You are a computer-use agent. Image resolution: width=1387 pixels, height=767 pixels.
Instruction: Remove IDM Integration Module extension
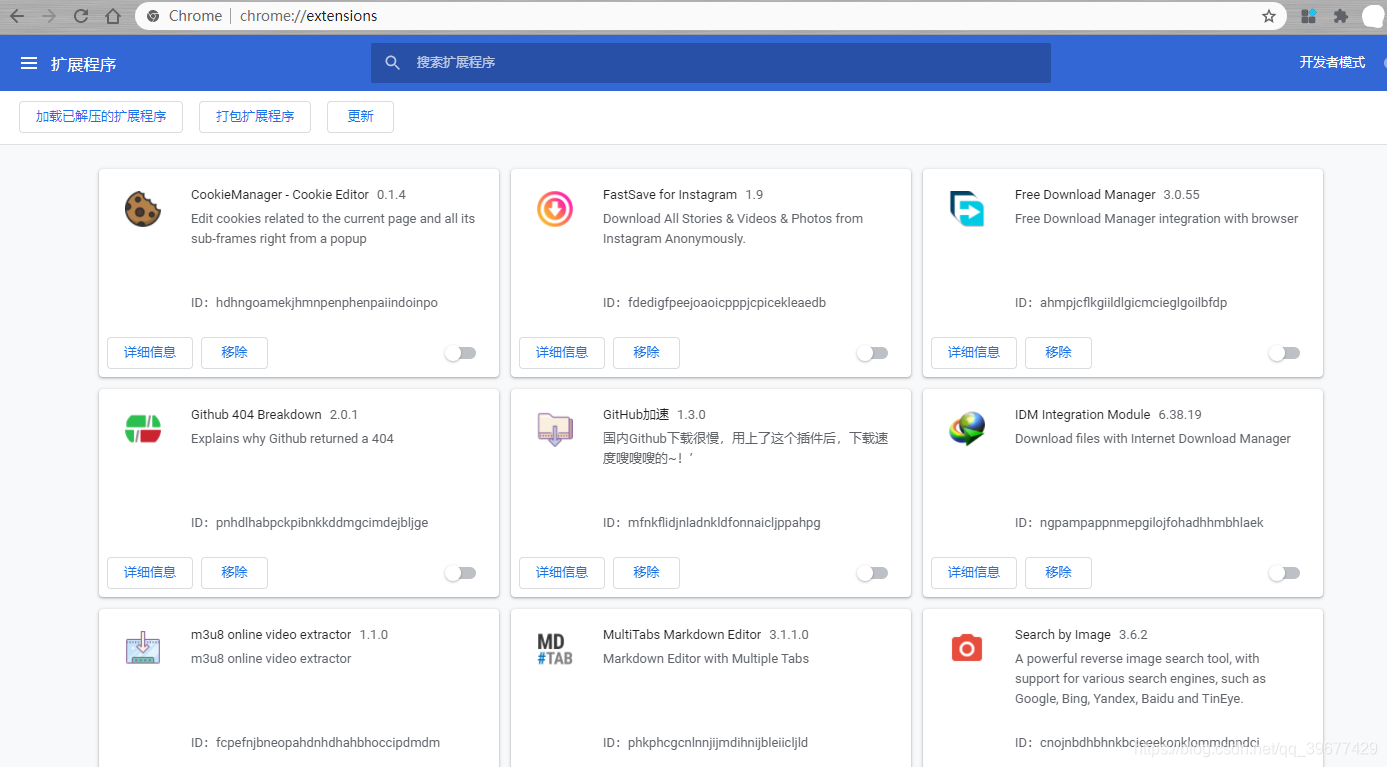coord(1058,572)
